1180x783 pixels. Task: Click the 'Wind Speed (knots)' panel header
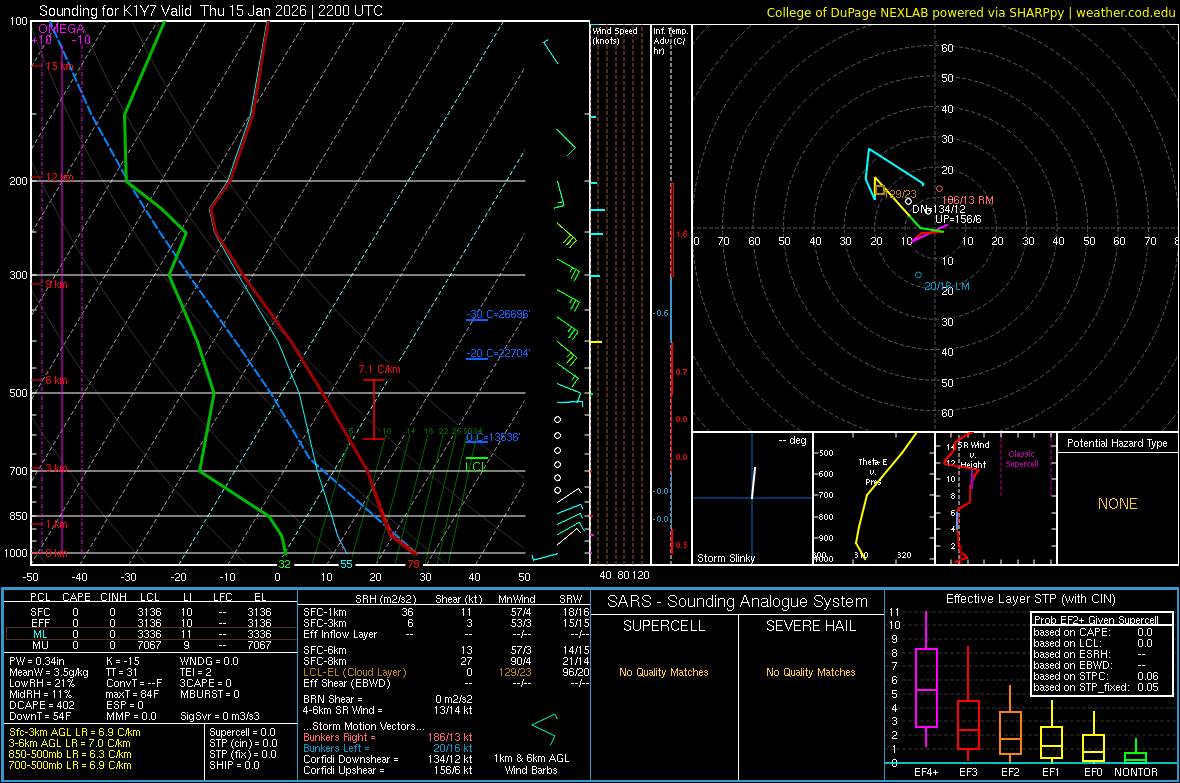click(x=614, y=35)
